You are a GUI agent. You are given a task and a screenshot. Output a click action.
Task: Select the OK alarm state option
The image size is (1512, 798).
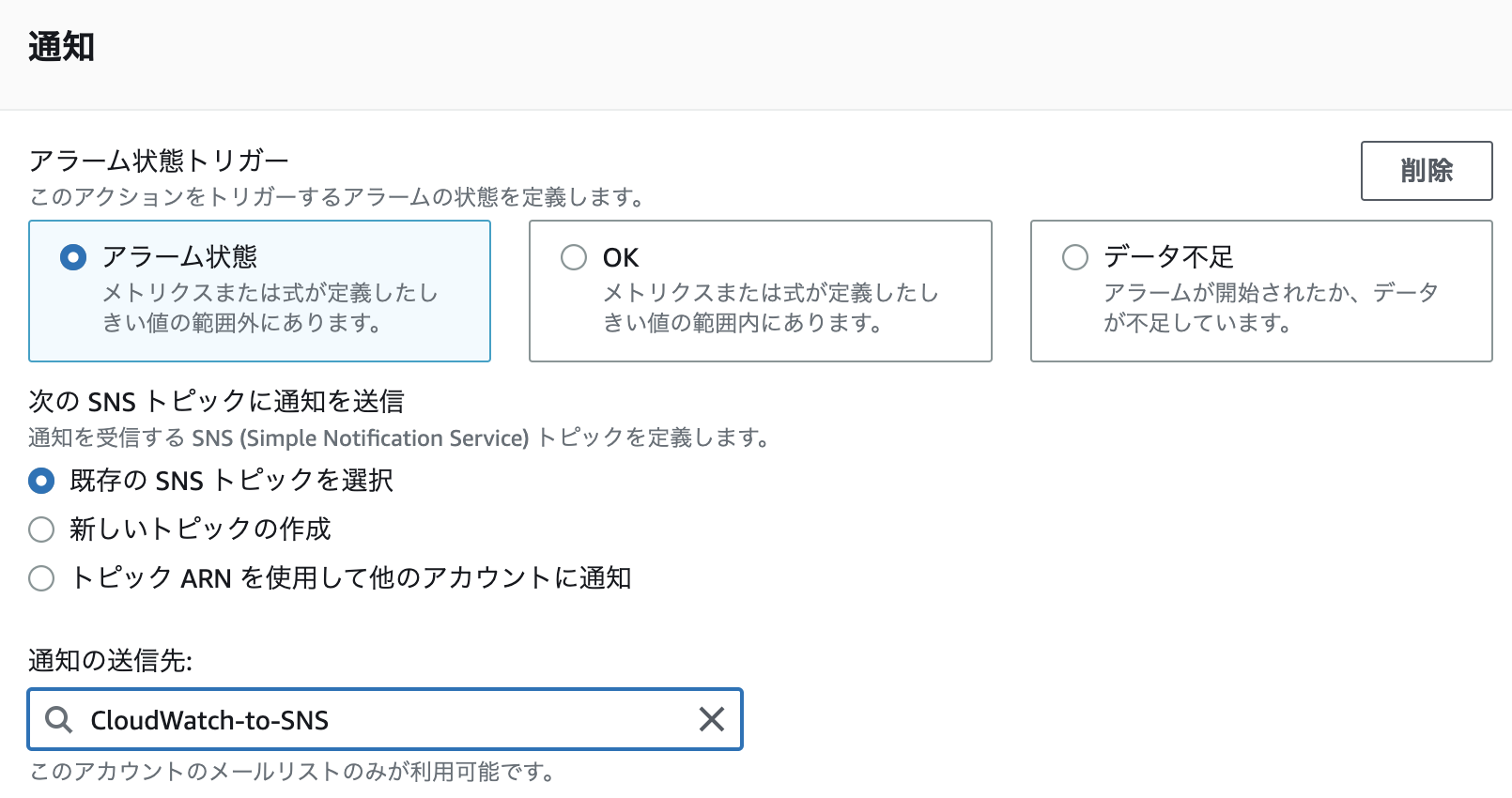coord(574,256)
